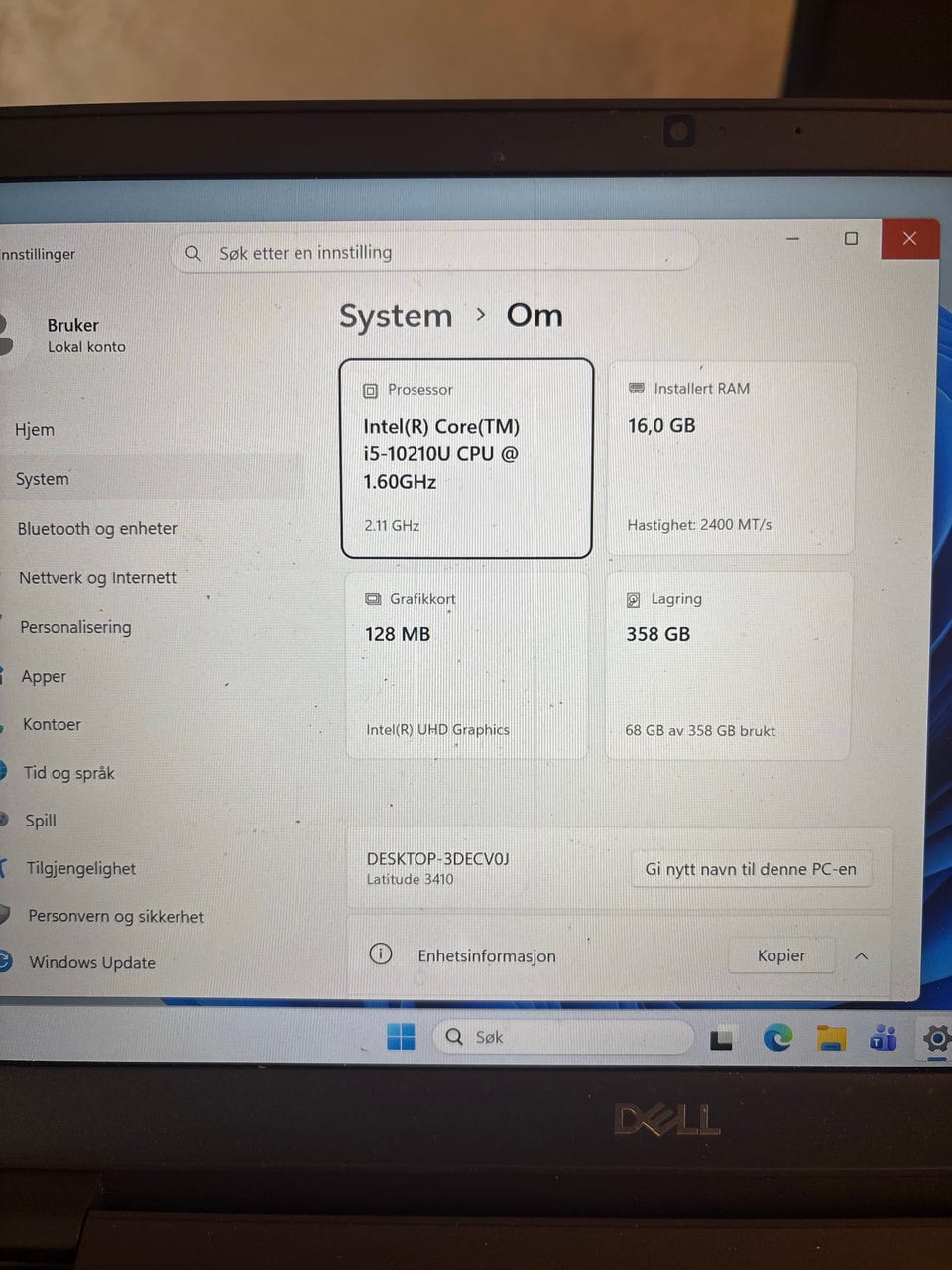The height and width of the screenshot is (1270, 952).
Task: Open Windows Update settings
Action: click(92, 962)
